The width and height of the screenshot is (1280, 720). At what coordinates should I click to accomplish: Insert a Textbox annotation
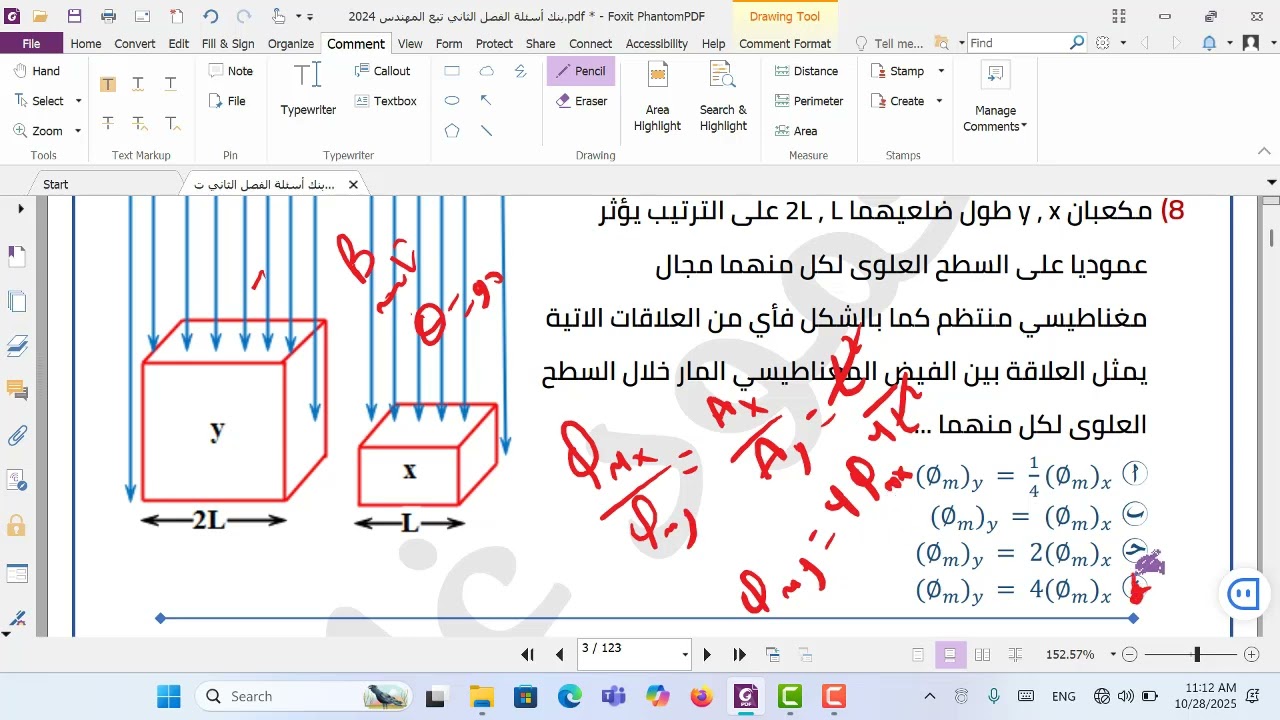click(385, 101)
